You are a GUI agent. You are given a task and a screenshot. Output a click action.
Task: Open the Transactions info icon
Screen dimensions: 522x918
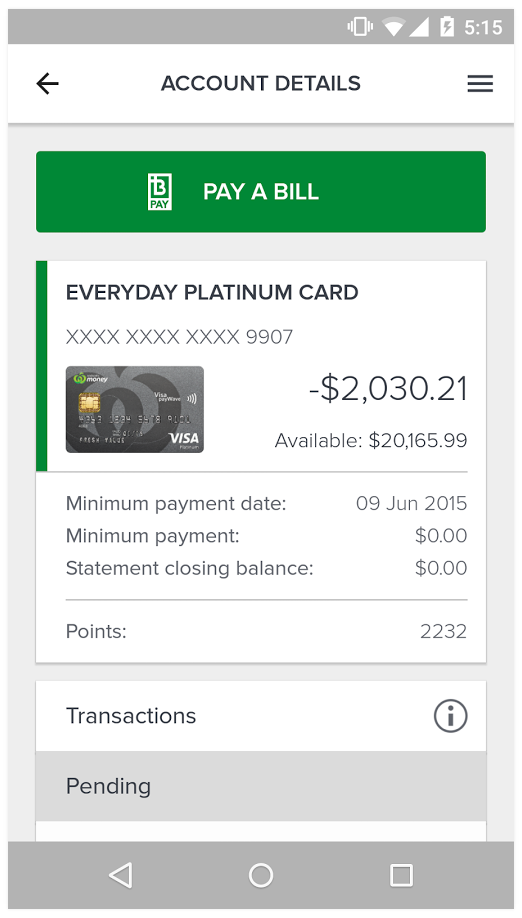point(451,716)
